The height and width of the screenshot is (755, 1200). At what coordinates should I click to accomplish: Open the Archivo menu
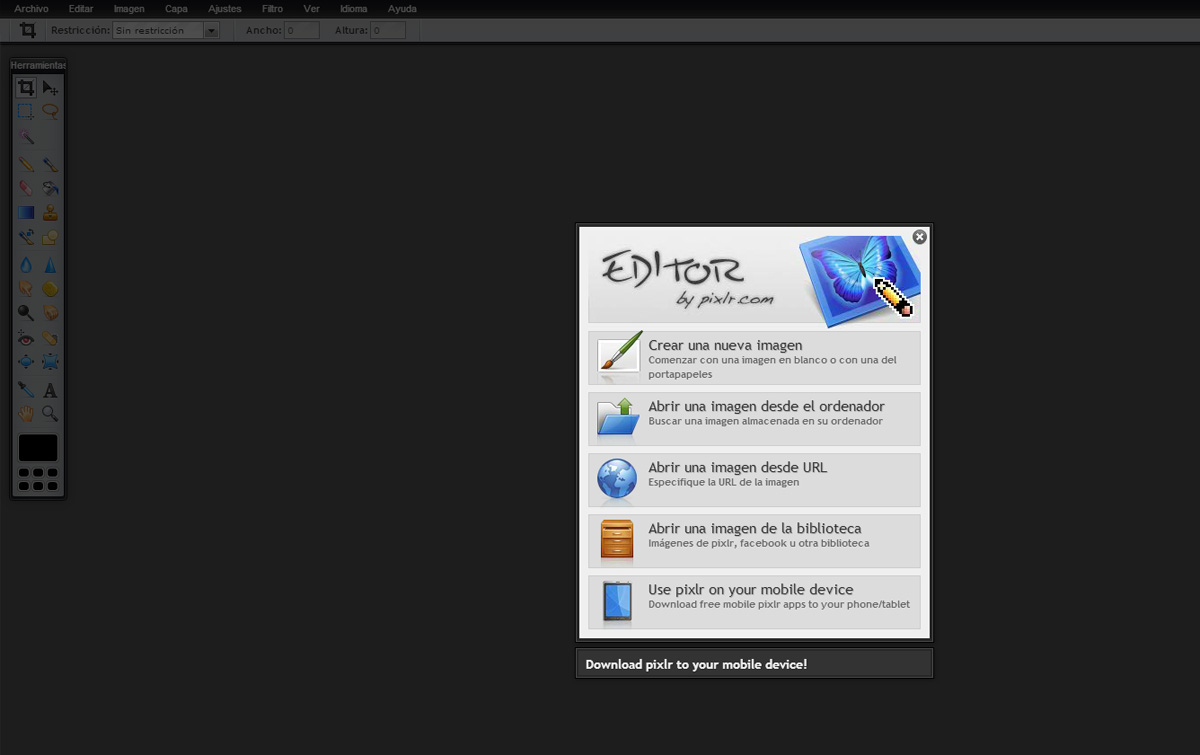(x=31, y=9)
